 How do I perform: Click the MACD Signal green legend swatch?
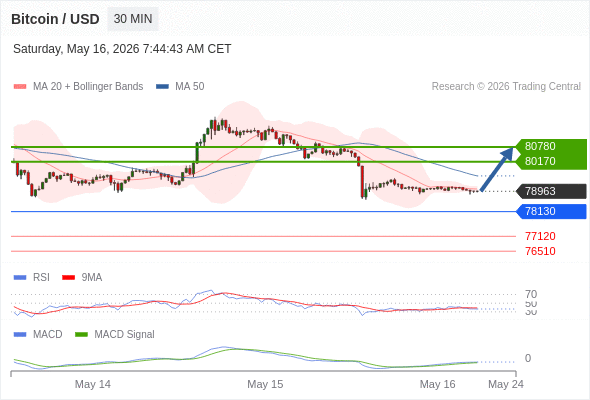[81, 335]
